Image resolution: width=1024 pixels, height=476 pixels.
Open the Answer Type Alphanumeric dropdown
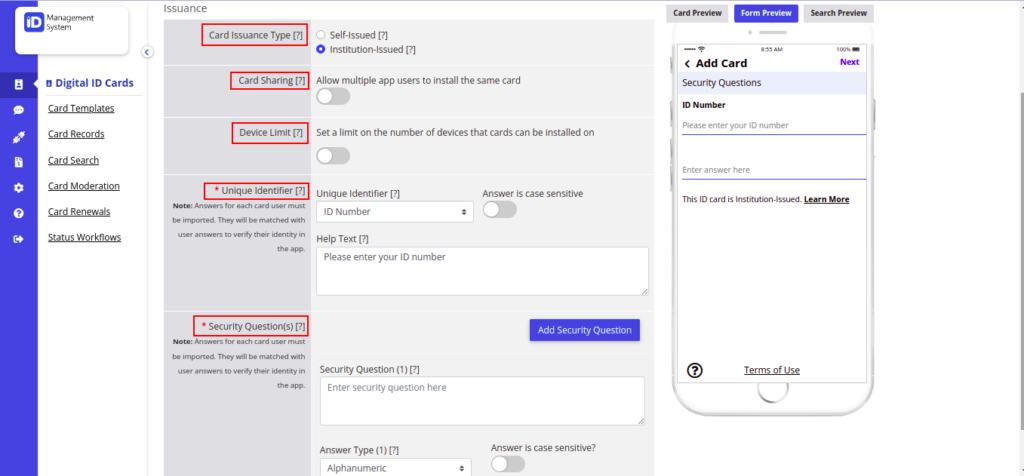(x=396, y=468)
